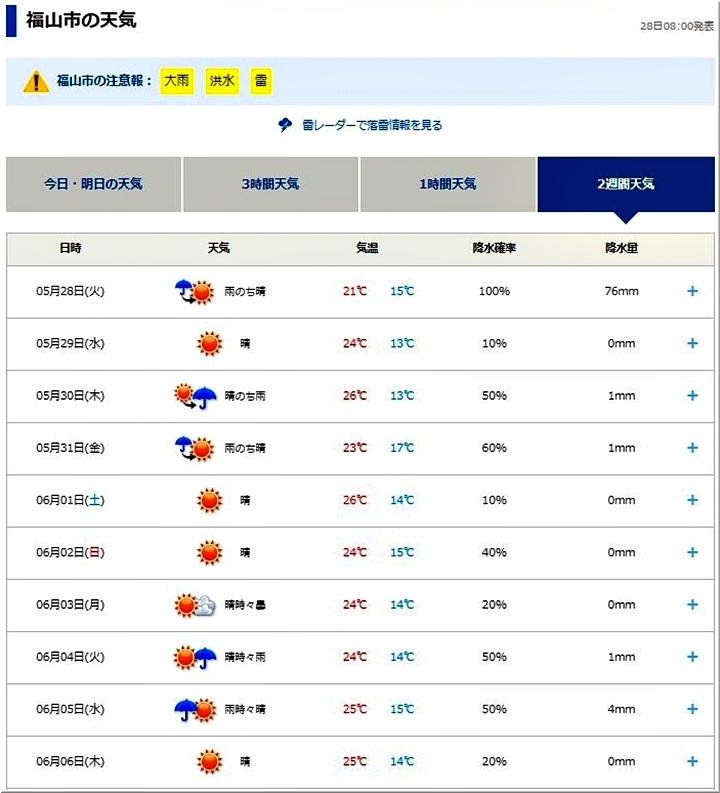Viewport: 720px width, 793px height.
Task: Click sun and cloud icon for 06月03日
Action: click(x=195, y=605)
